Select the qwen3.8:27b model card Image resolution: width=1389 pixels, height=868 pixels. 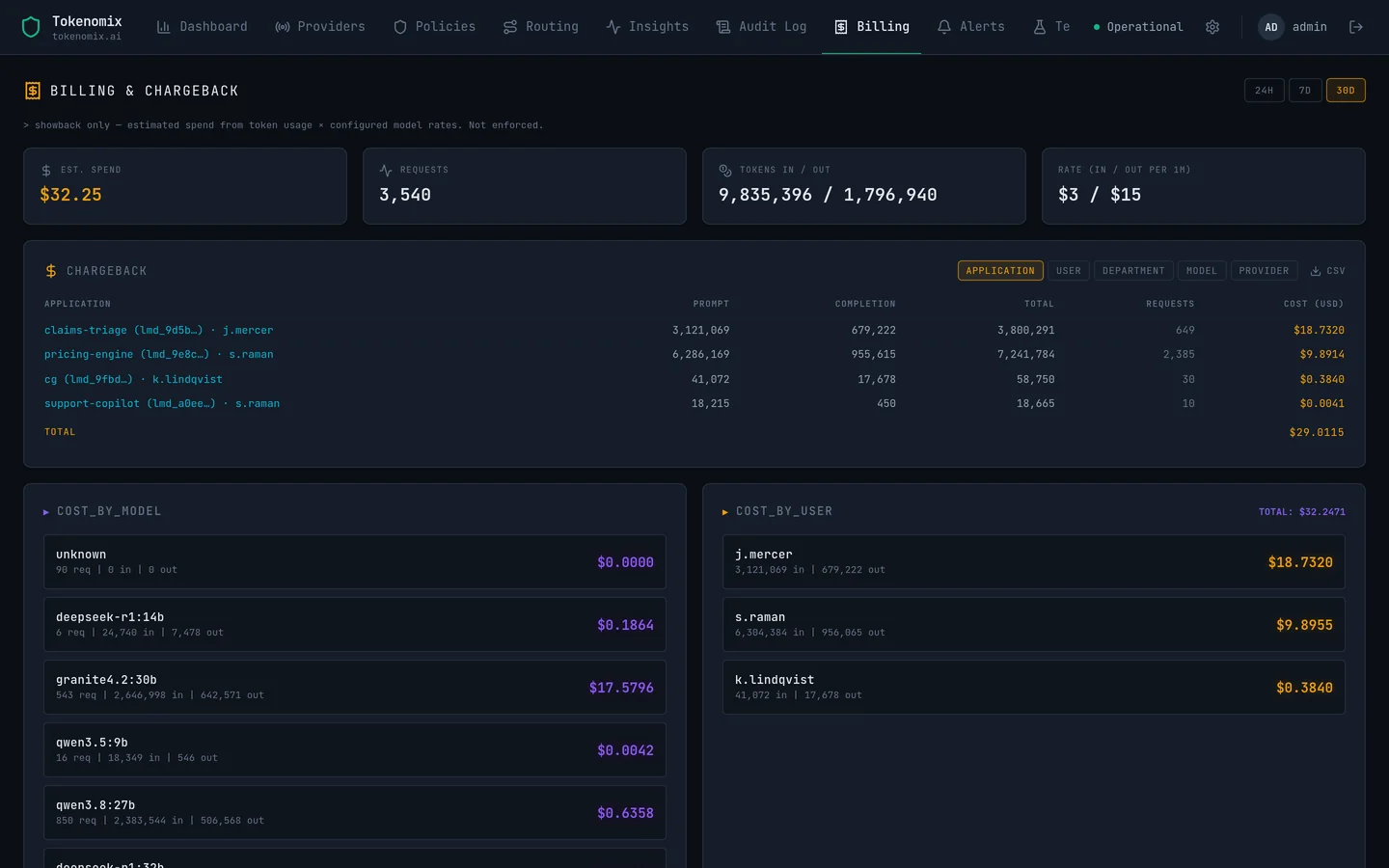click(355, 813)
